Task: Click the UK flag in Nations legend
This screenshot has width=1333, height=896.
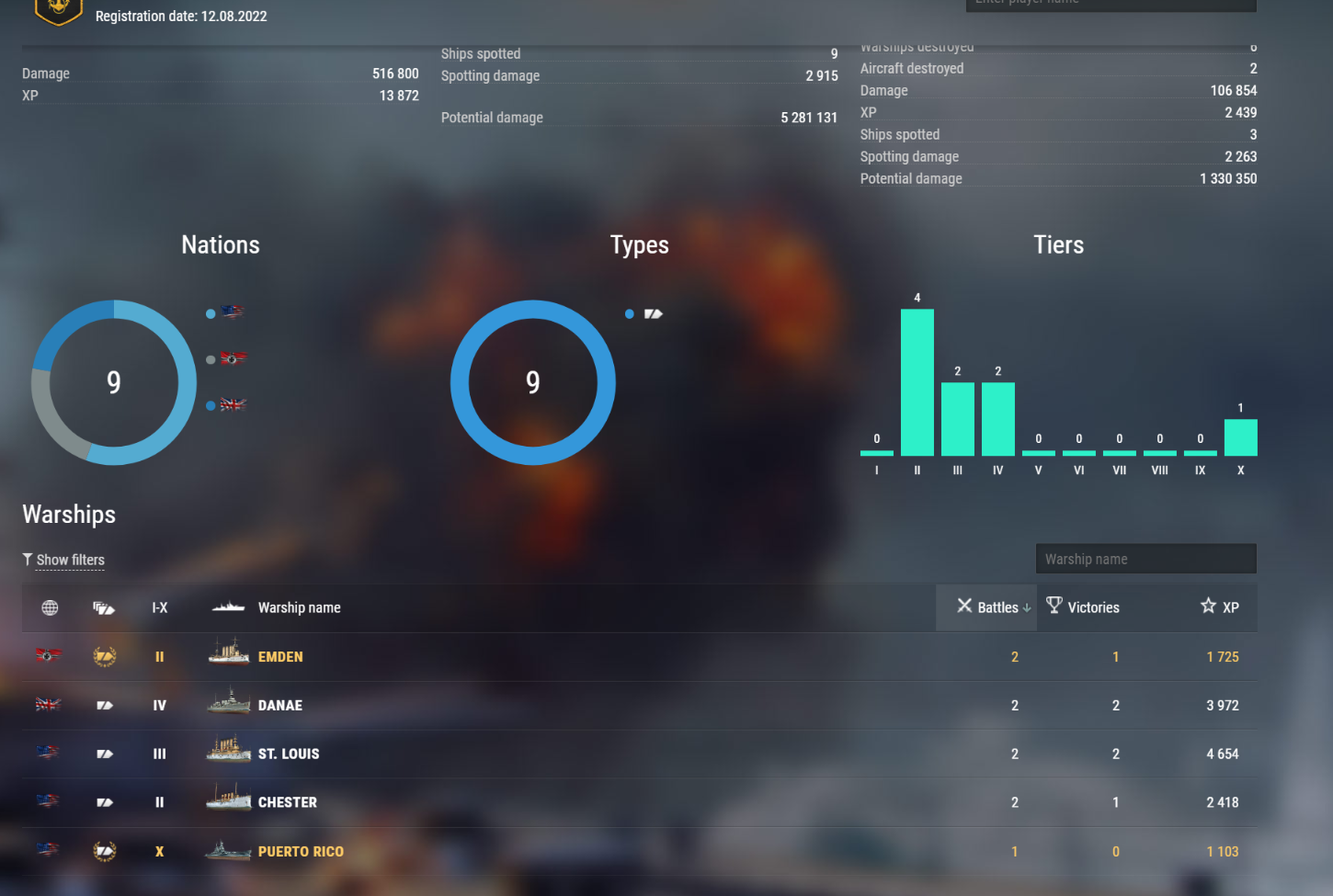Action: tap(233, 404)
